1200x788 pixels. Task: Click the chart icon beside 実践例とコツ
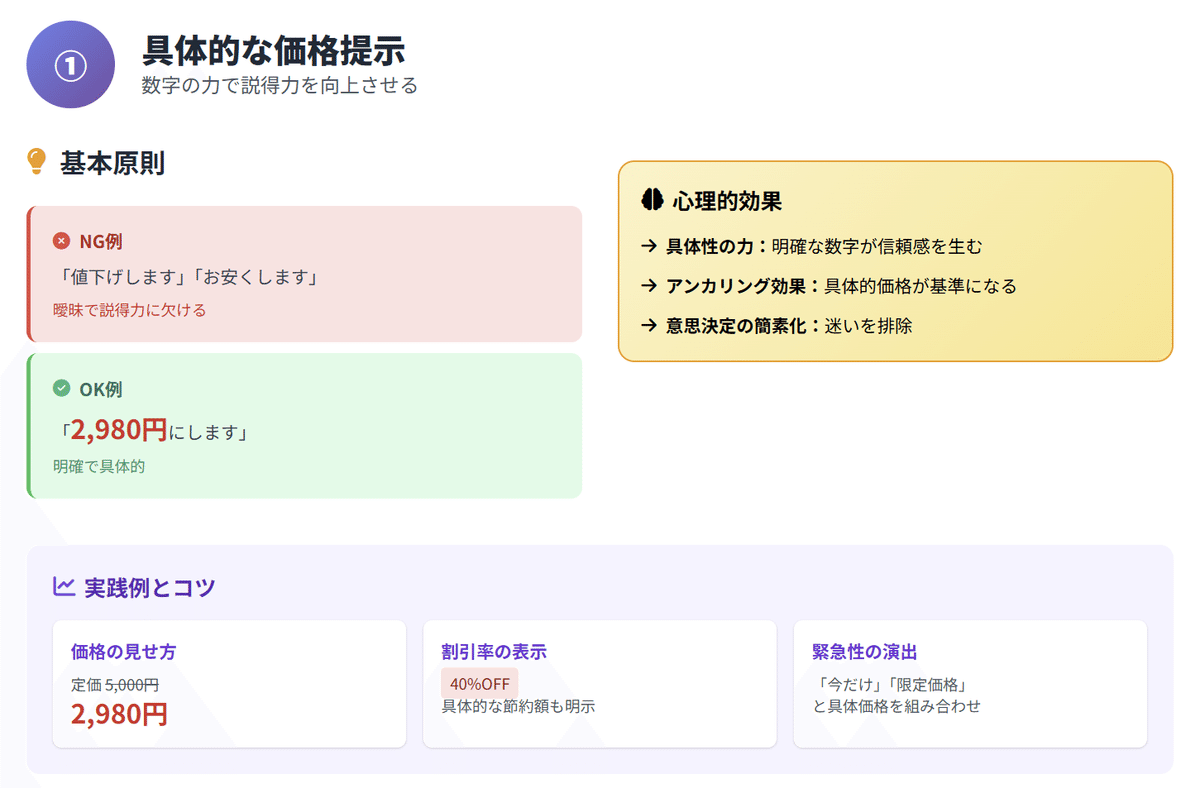[64, 586]
